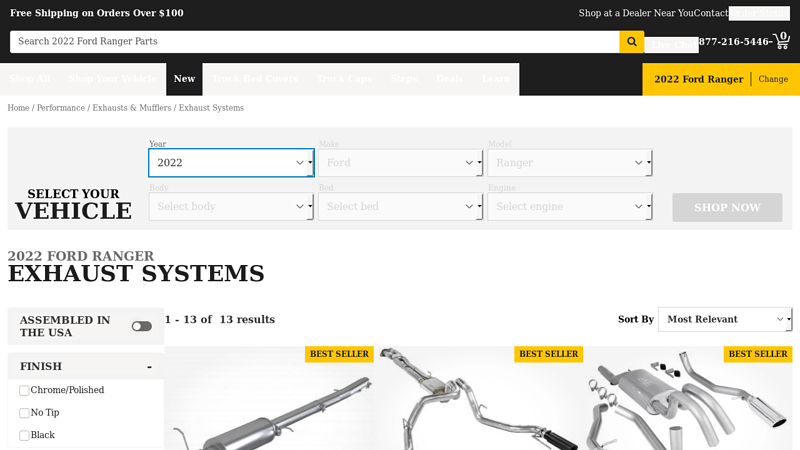Open the third product with chrome tip kit

coord(688,398)
